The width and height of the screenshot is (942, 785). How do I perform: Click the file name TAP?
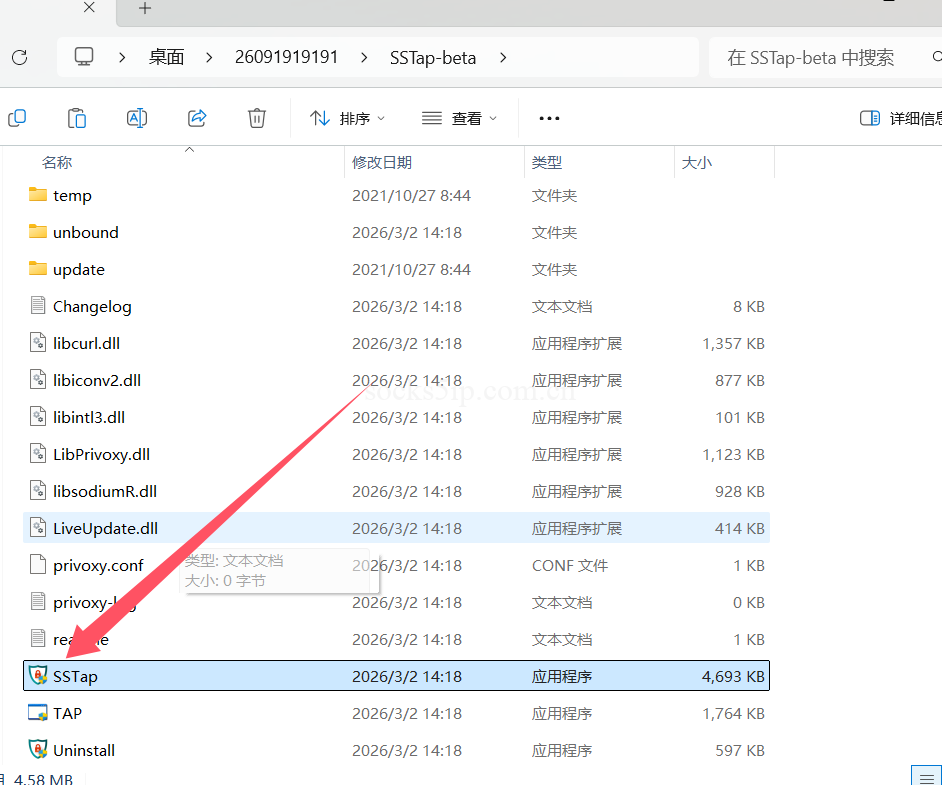[x=67, y=714]
